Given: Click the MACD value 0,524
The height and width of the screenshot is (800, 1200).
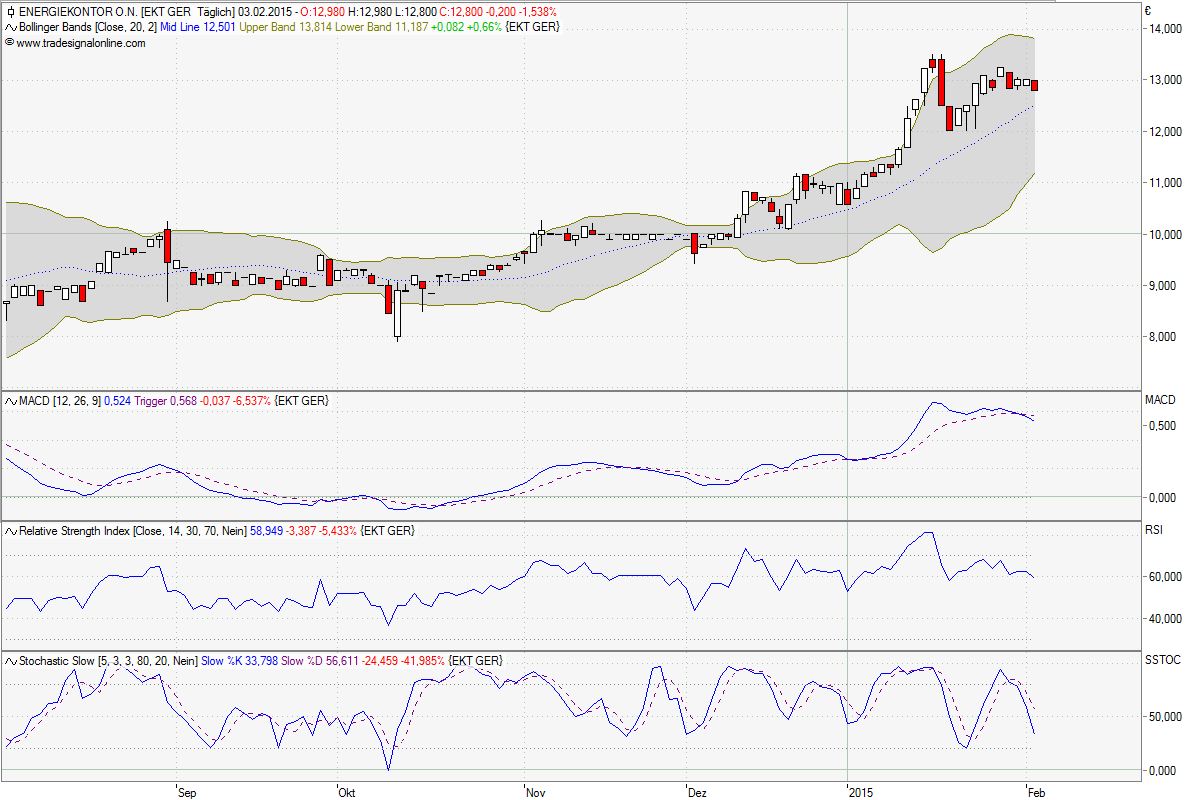Looking at the screenshot, I should (119, 401).
